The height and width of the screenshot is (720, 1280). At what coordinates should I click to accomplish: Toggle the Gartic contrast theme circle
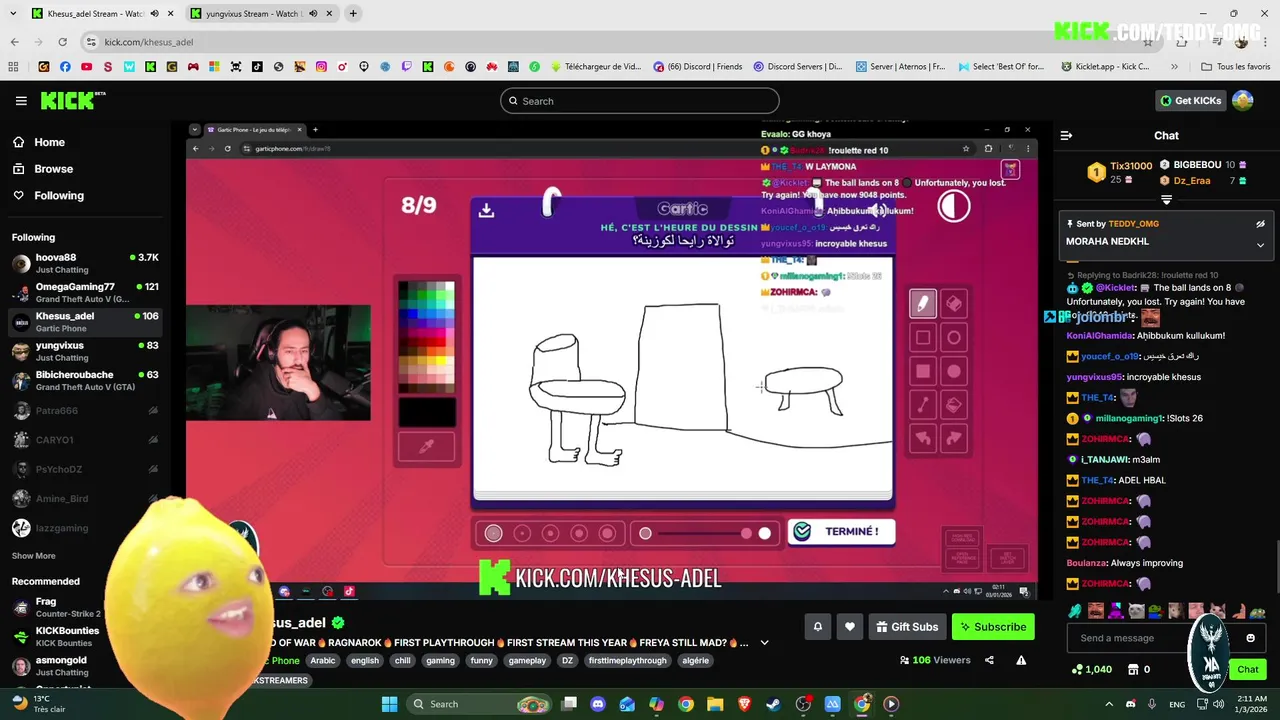point(954,206)
